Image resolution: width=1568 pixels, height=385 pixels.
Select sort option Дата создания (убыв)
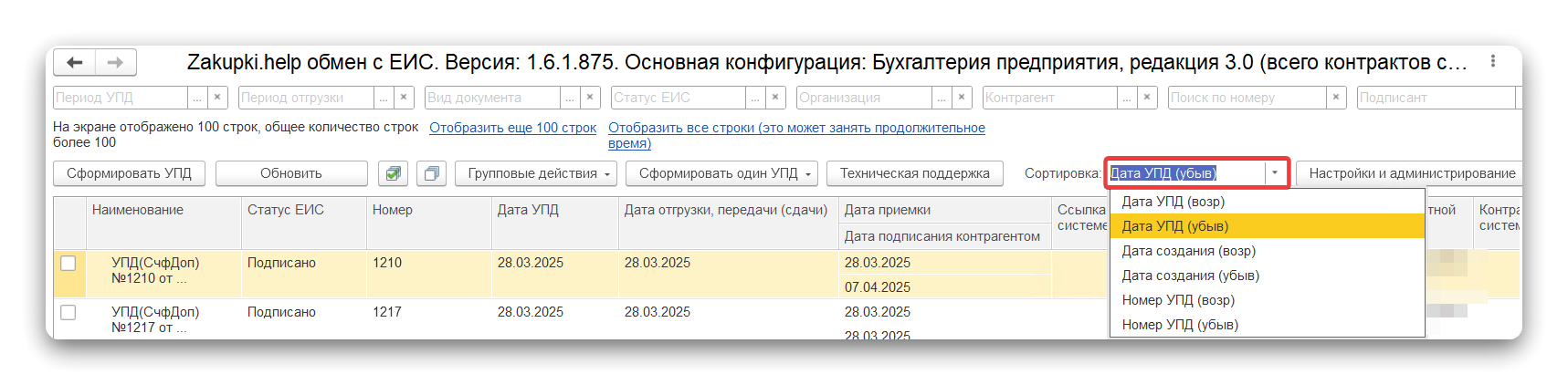[x=1268, y=276]
